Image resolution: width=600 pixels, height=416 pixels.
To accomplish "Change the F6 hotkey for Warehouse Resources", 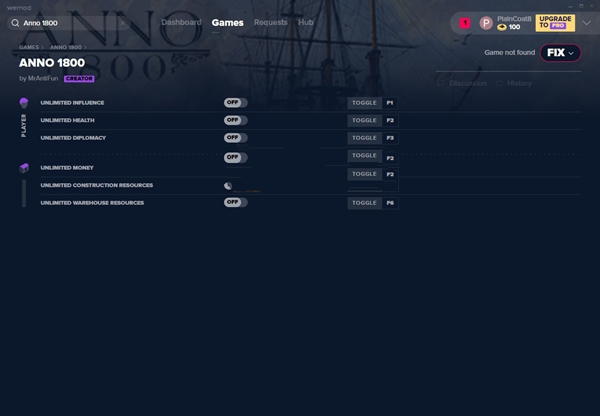I will 390,203.
